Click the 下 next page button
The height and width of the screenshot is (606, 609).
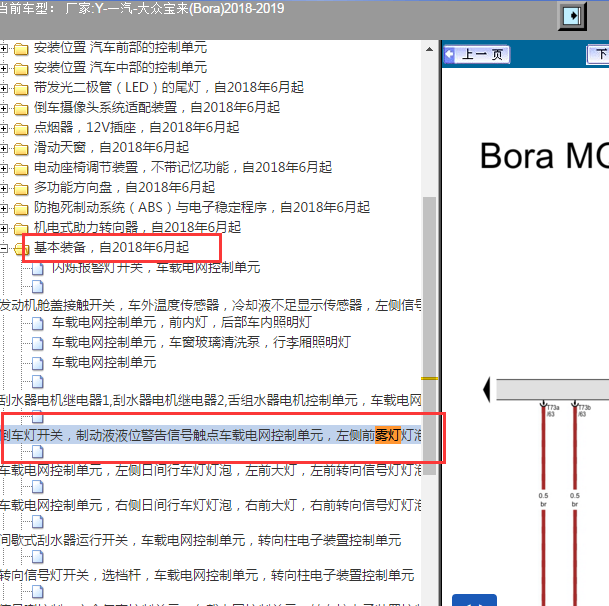point(598,54)
